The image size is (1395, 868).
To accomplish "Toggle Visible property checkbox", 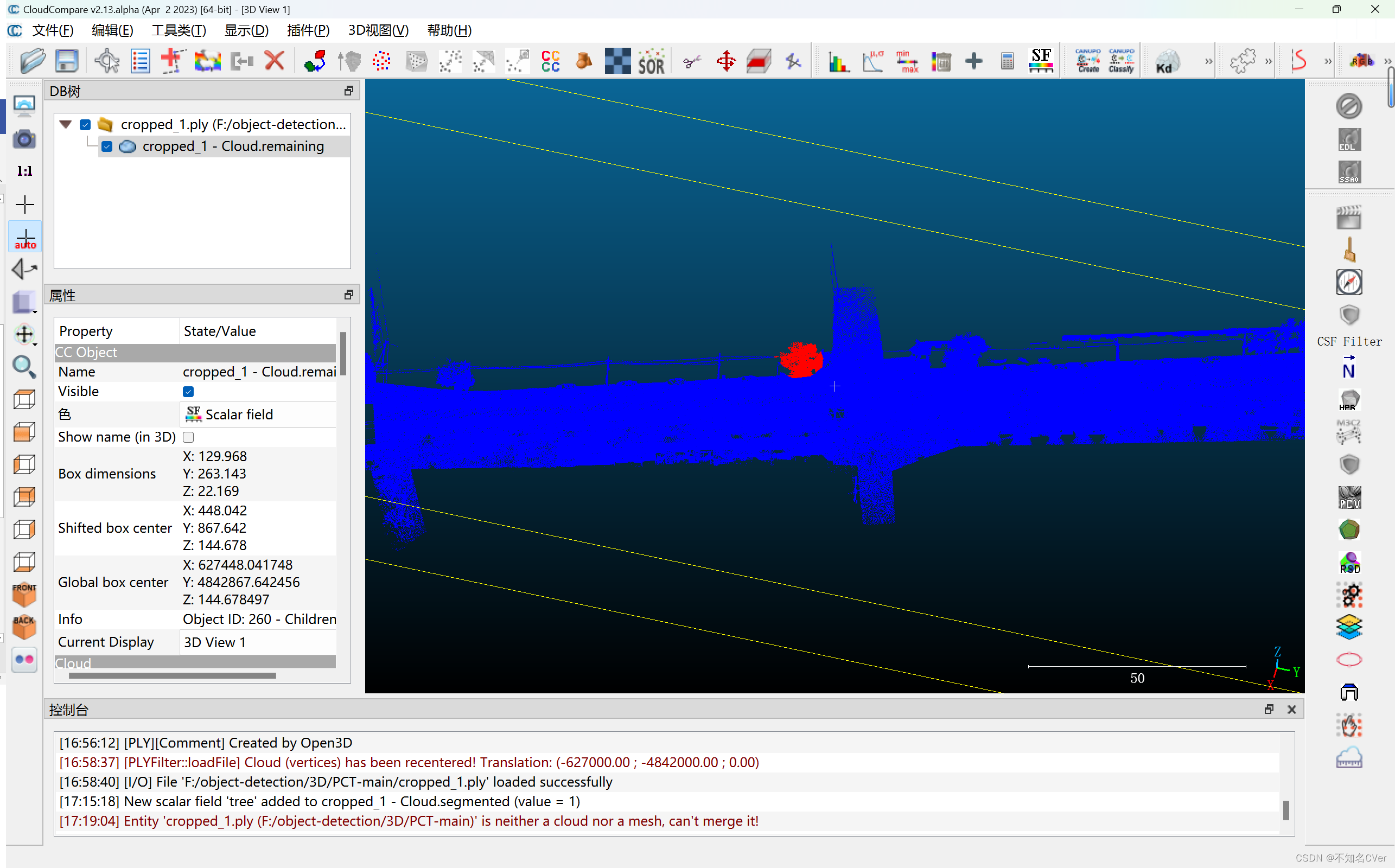I will point(188,392).
